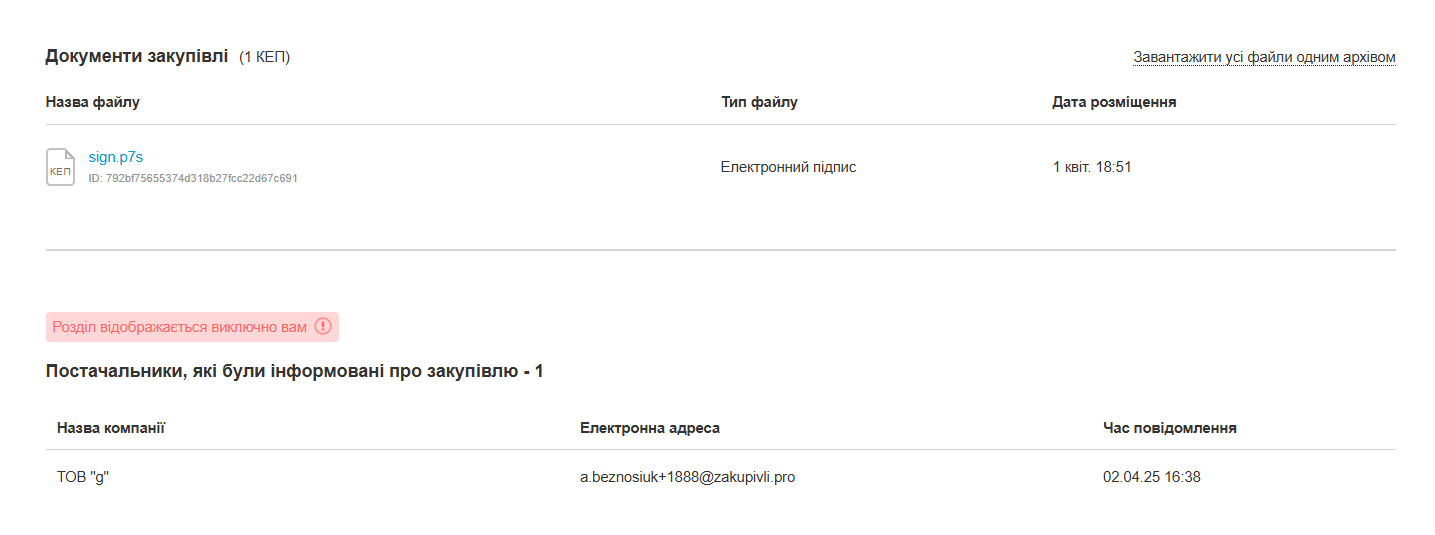Click the "Електронна адреса" column header
Image resolution: width=1435 pixels, height=535 pixels.
tap(649, 428)
